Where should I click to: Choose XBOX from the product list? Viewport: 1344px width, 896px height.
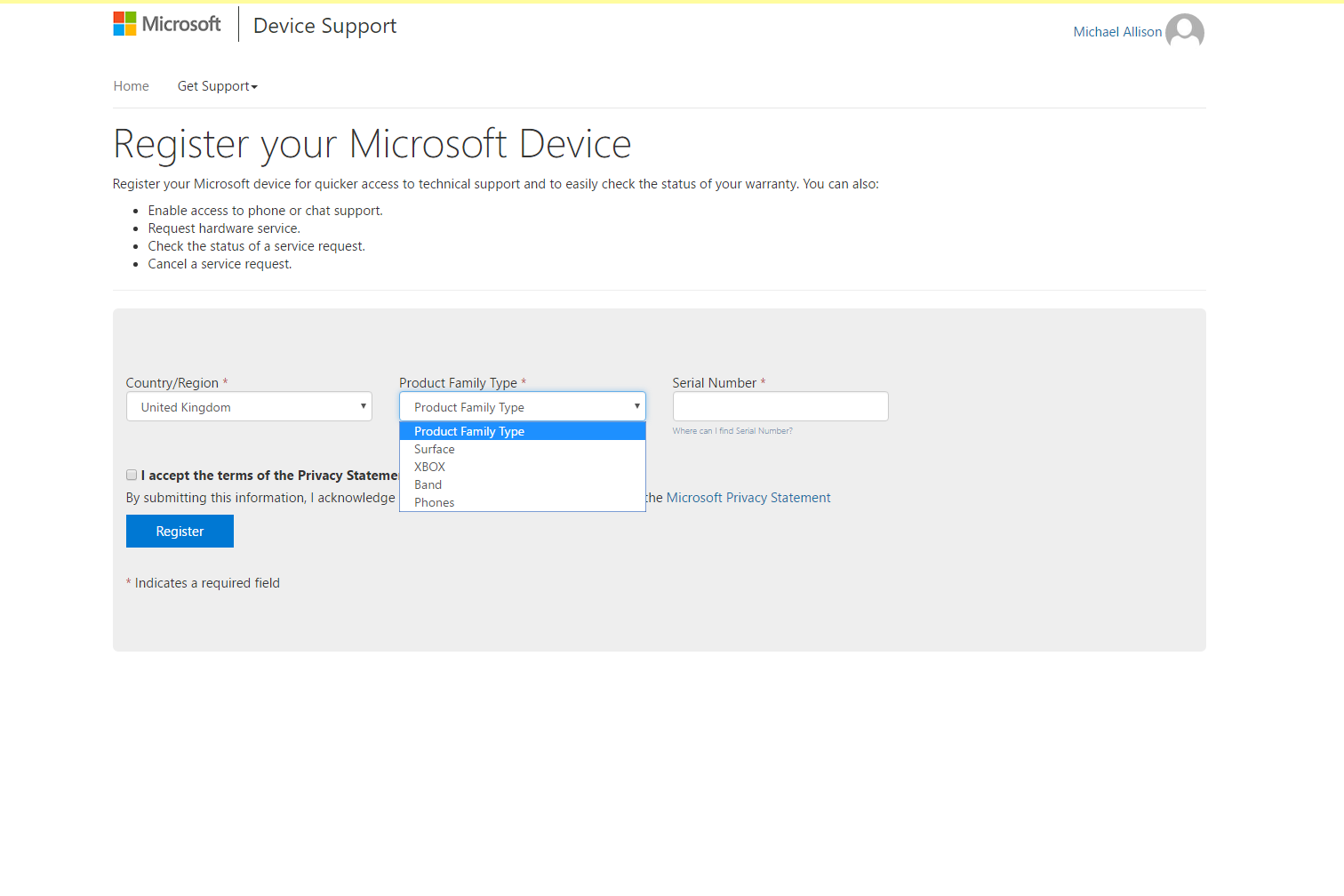523,467
